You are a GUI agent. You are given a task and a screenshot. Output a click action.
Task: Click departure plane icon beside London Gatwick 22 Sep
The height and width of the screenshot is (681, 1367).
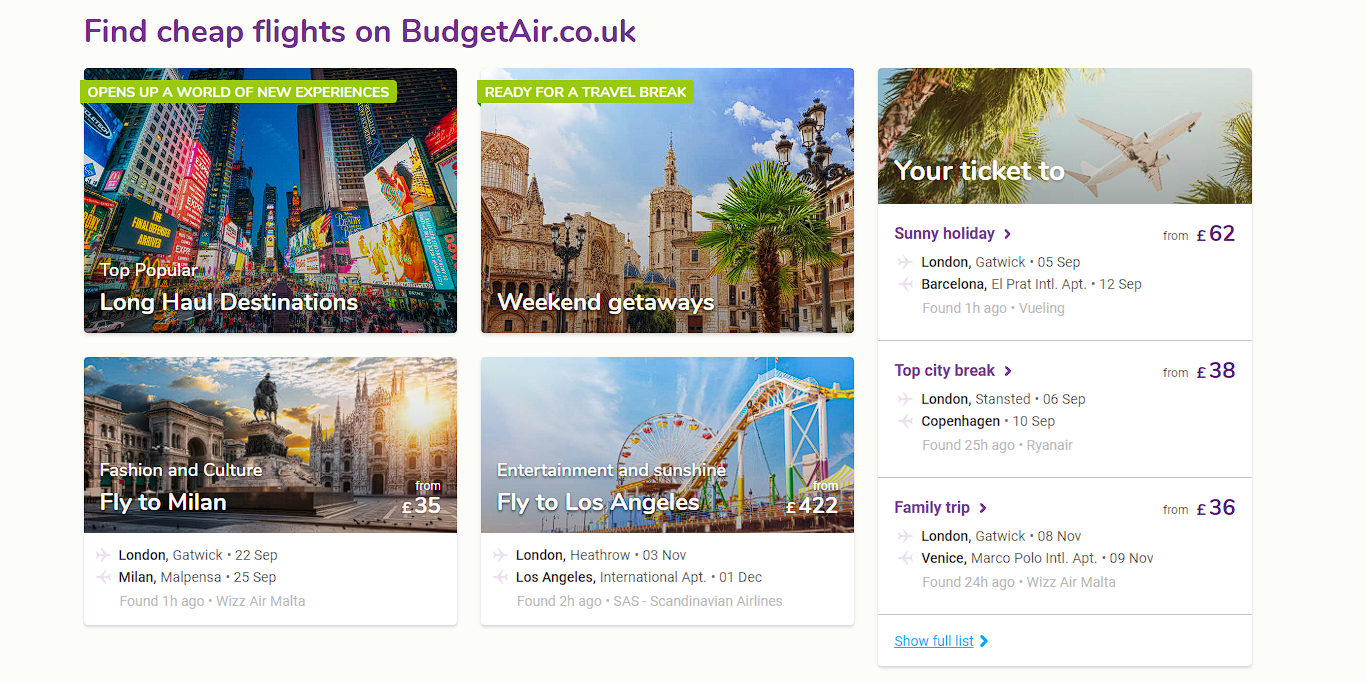point(104,555)
